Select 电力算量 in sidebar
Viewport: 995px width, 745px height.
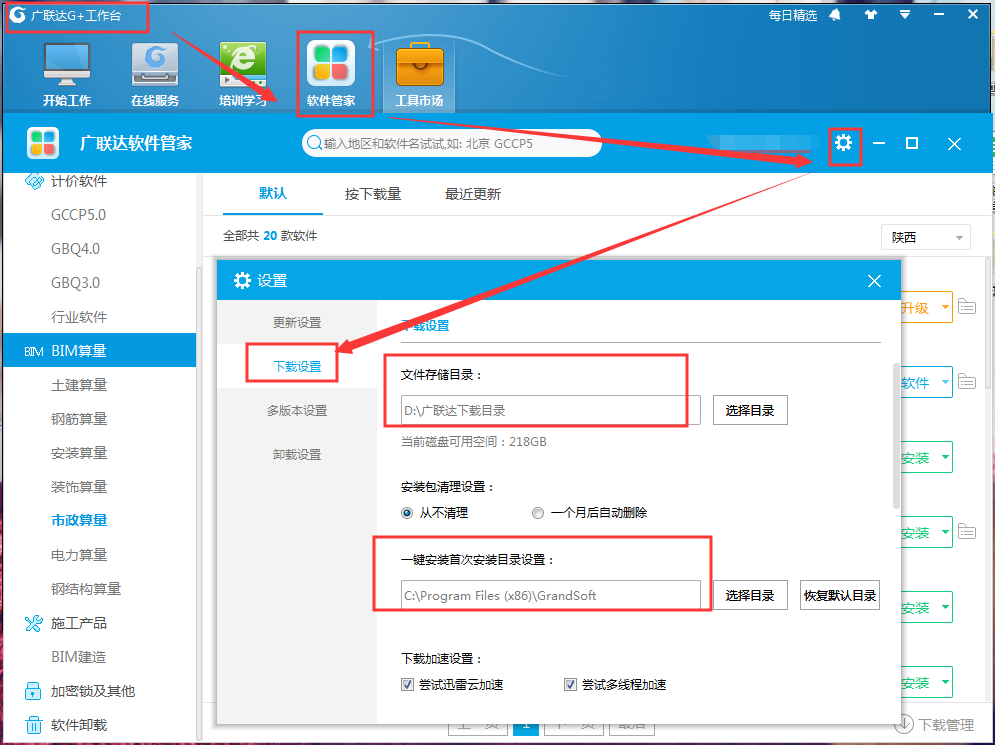tap(79, 555)
